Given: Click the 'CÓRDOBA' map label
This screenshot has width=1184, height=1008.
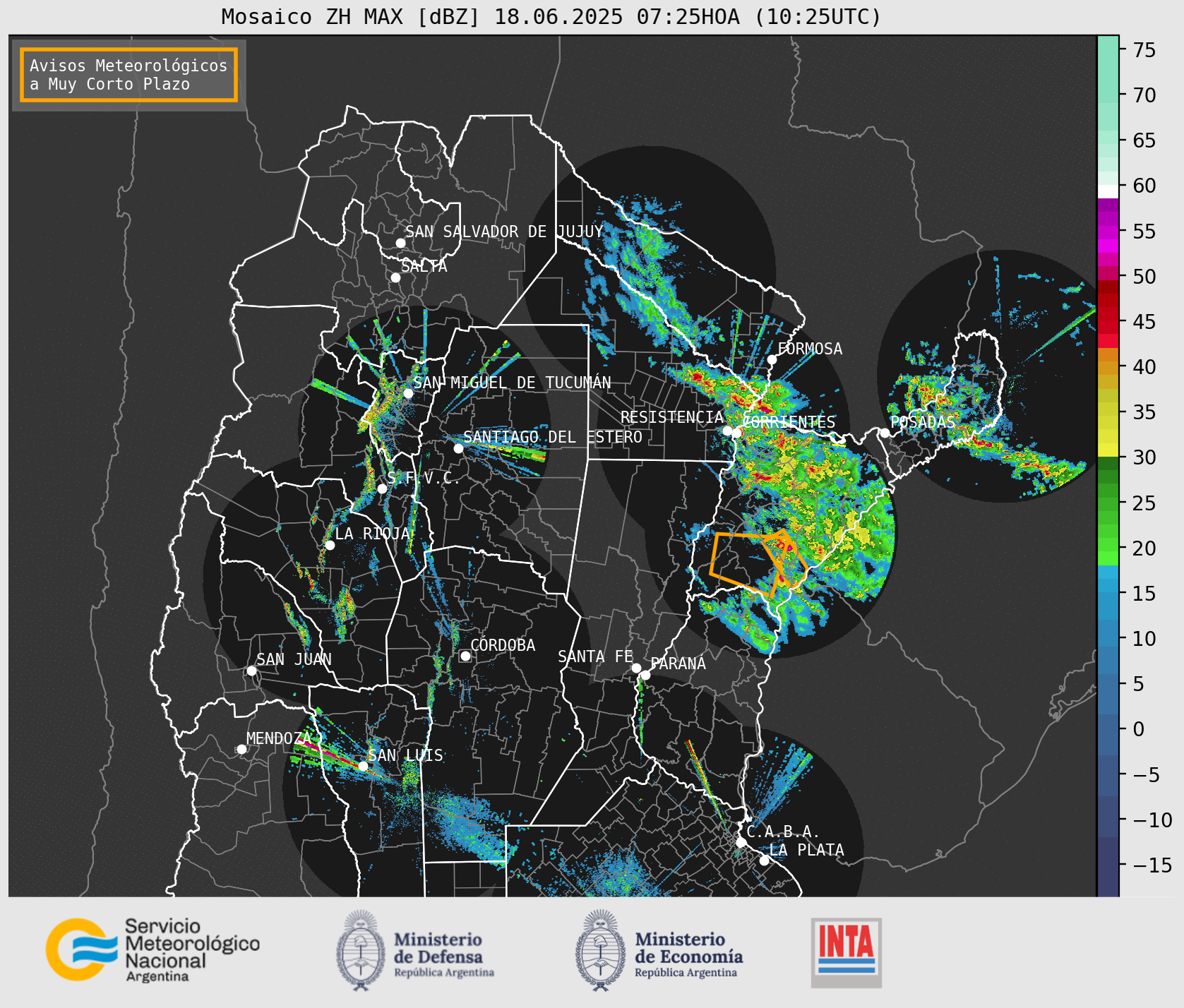Looking at the screenshot, I should pyautogui.click(x=503, y=645).
